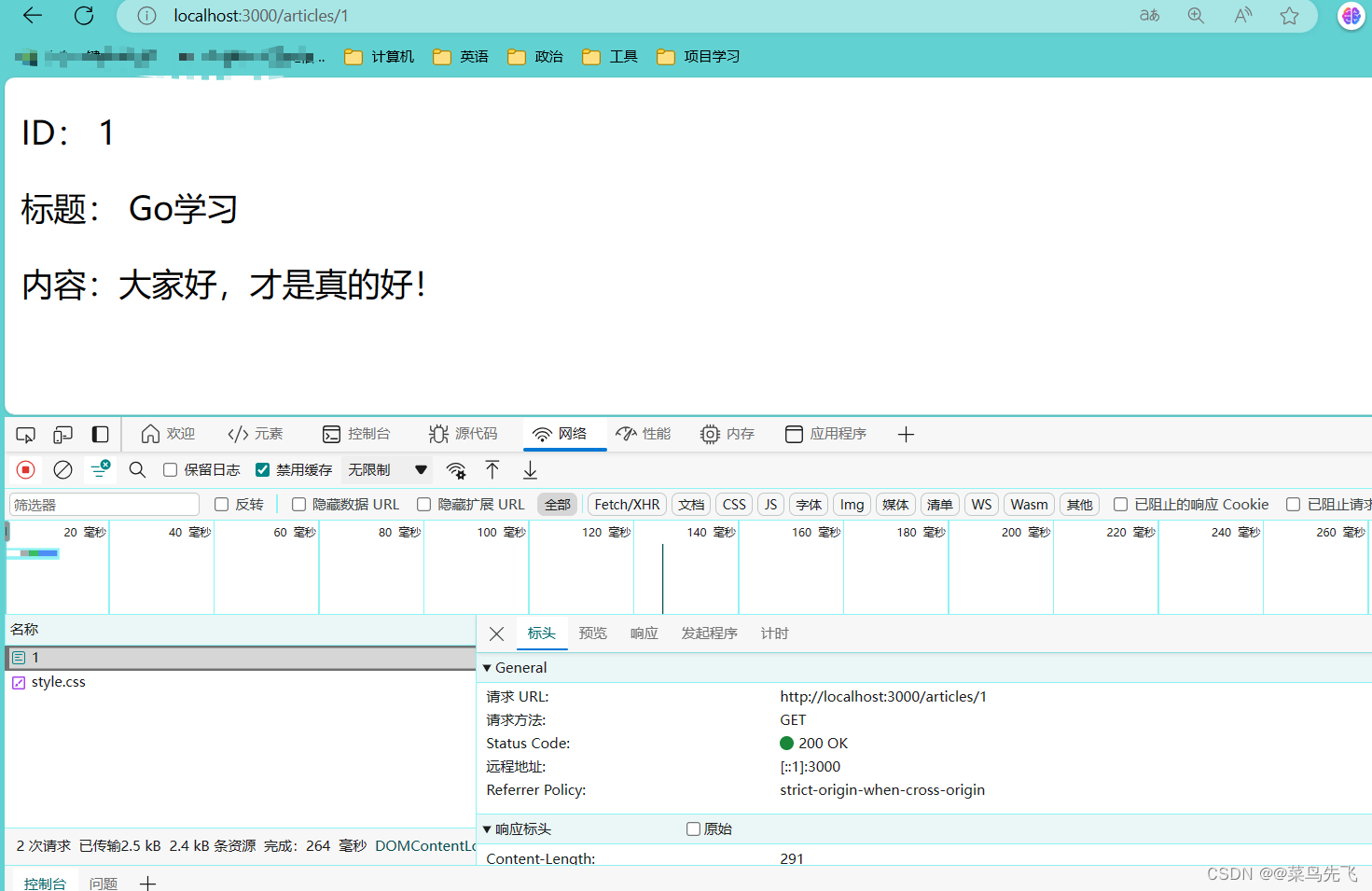Open the 源代码 tab
The width and height of the screenshot is (1372, 891).
(x=464, y=435)
